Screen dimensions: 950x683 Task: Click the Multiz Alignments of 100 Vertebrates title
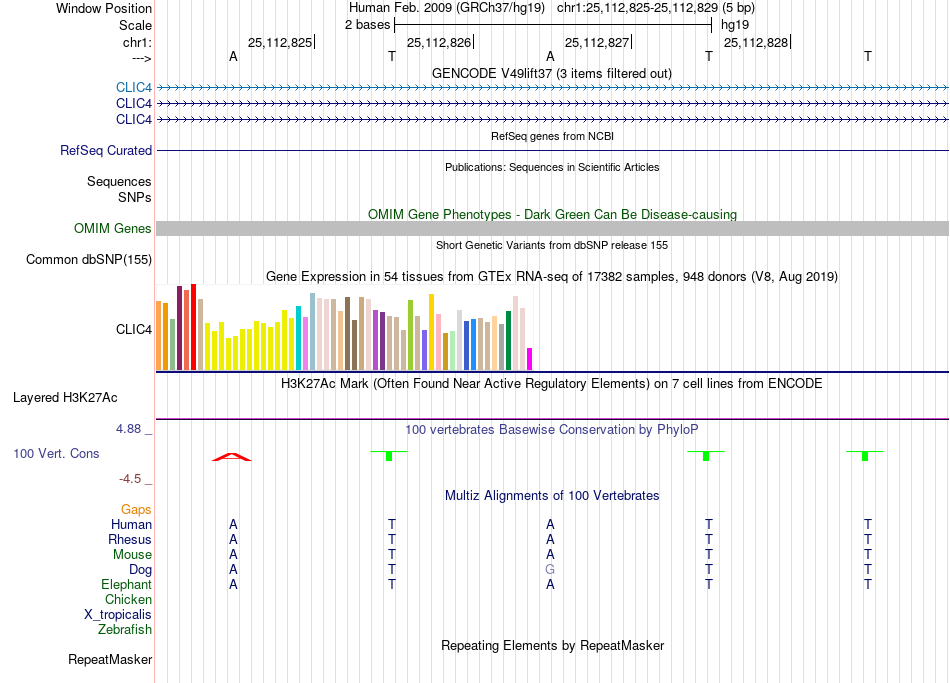[x=552, y=496]
